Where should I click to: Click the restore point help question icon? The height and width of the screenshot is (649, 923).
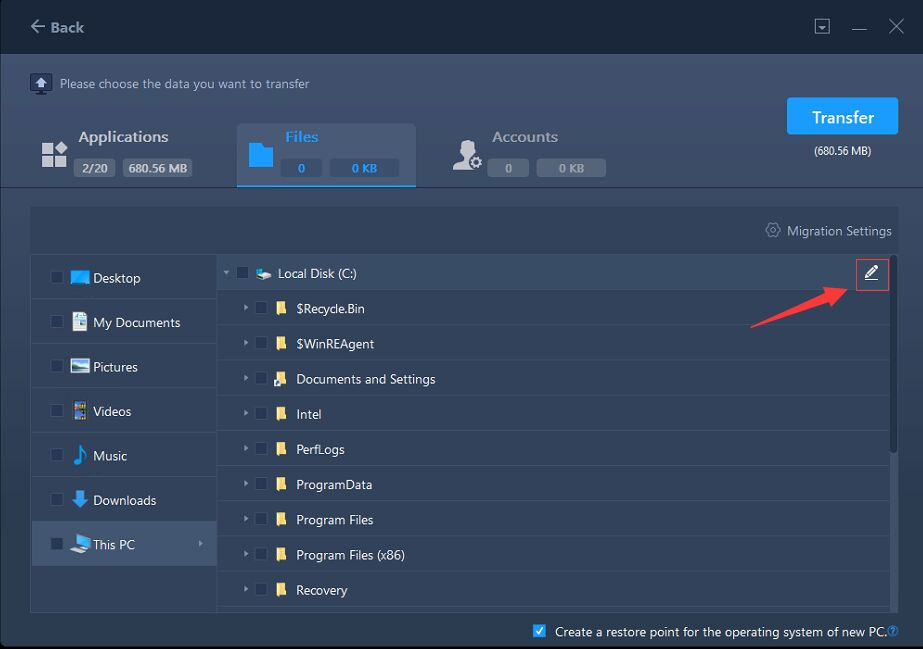(x=893, y=631)
